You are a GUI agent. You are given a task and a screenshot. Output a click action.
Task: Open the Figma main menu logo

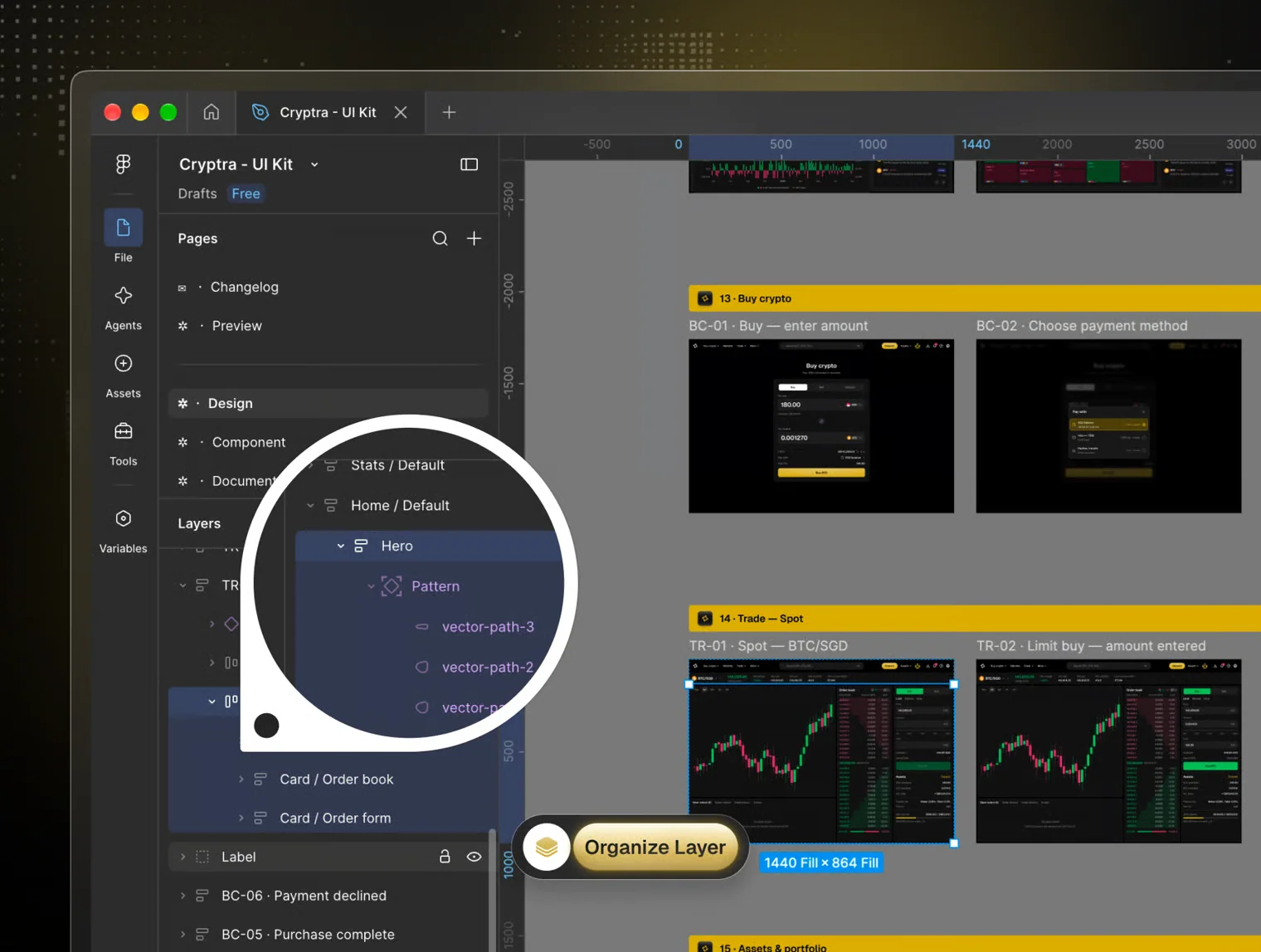tap(123, 164)
